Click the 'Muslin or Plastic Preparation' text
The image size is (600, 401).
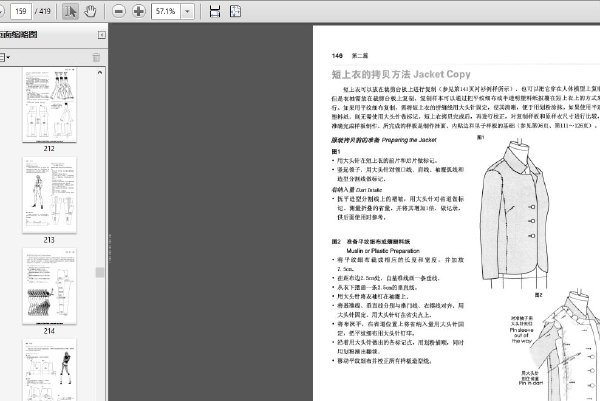click(383, 251)
